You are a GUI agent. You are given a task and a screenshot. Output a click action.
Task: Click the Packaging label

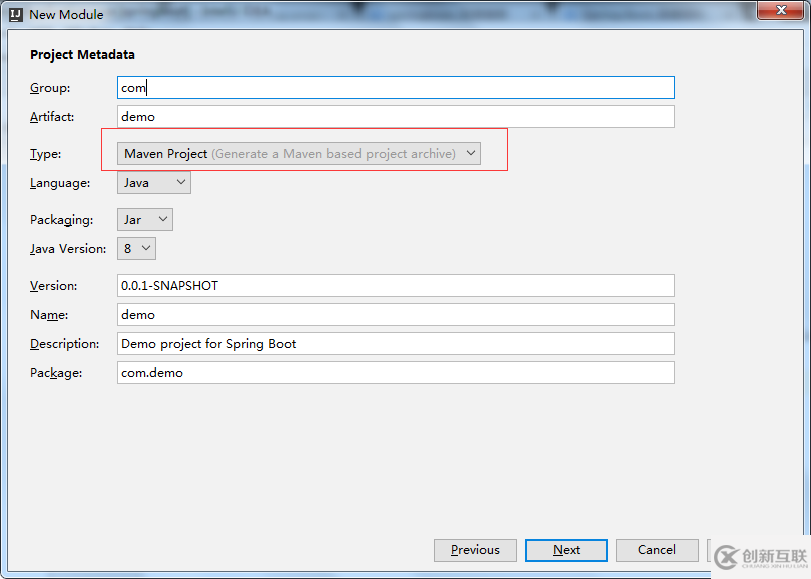[x=62, y=220]
